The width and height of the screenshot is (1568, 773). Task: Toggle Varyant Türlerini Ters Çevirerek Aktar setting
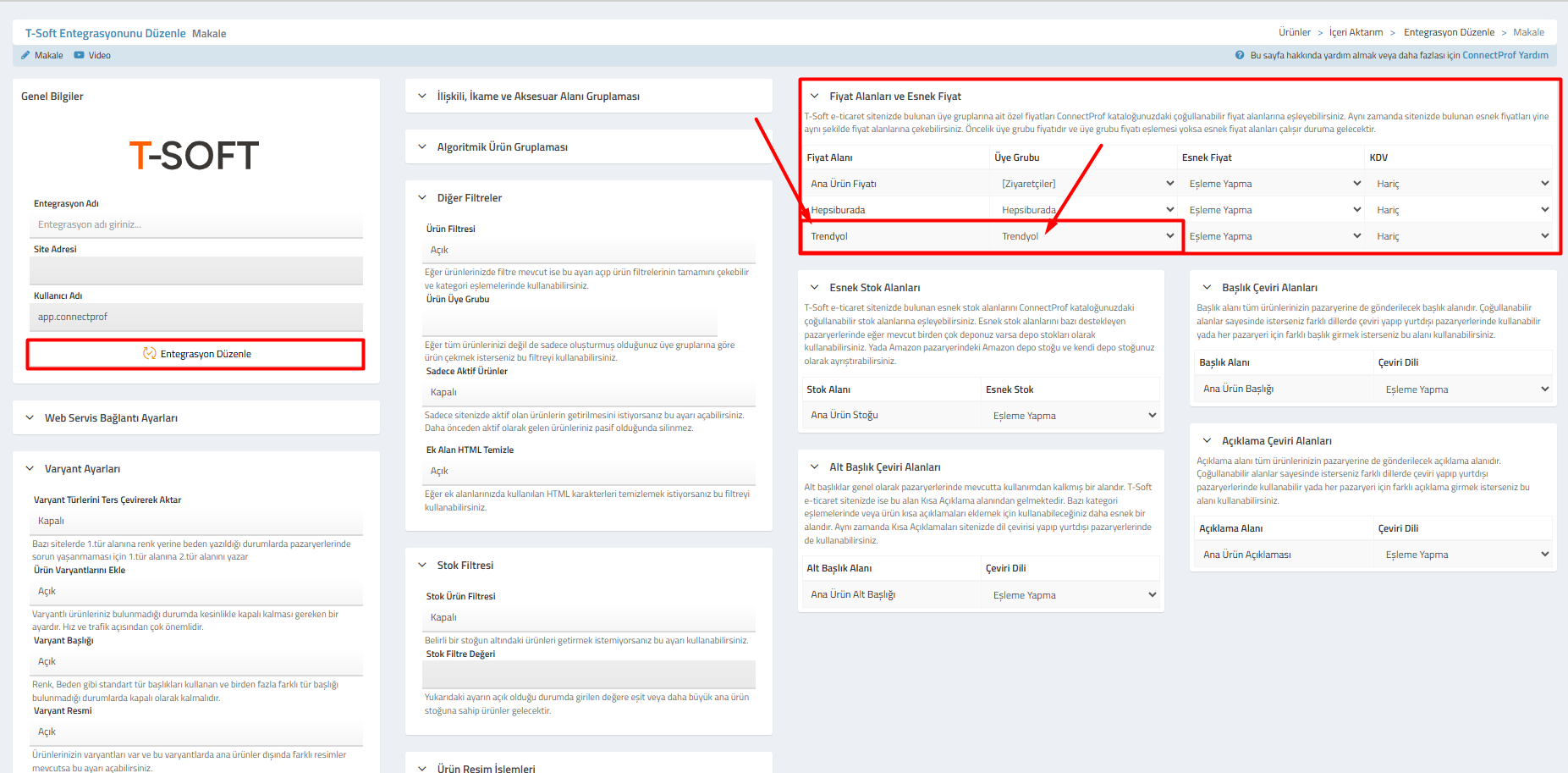(x=196, y=521)
